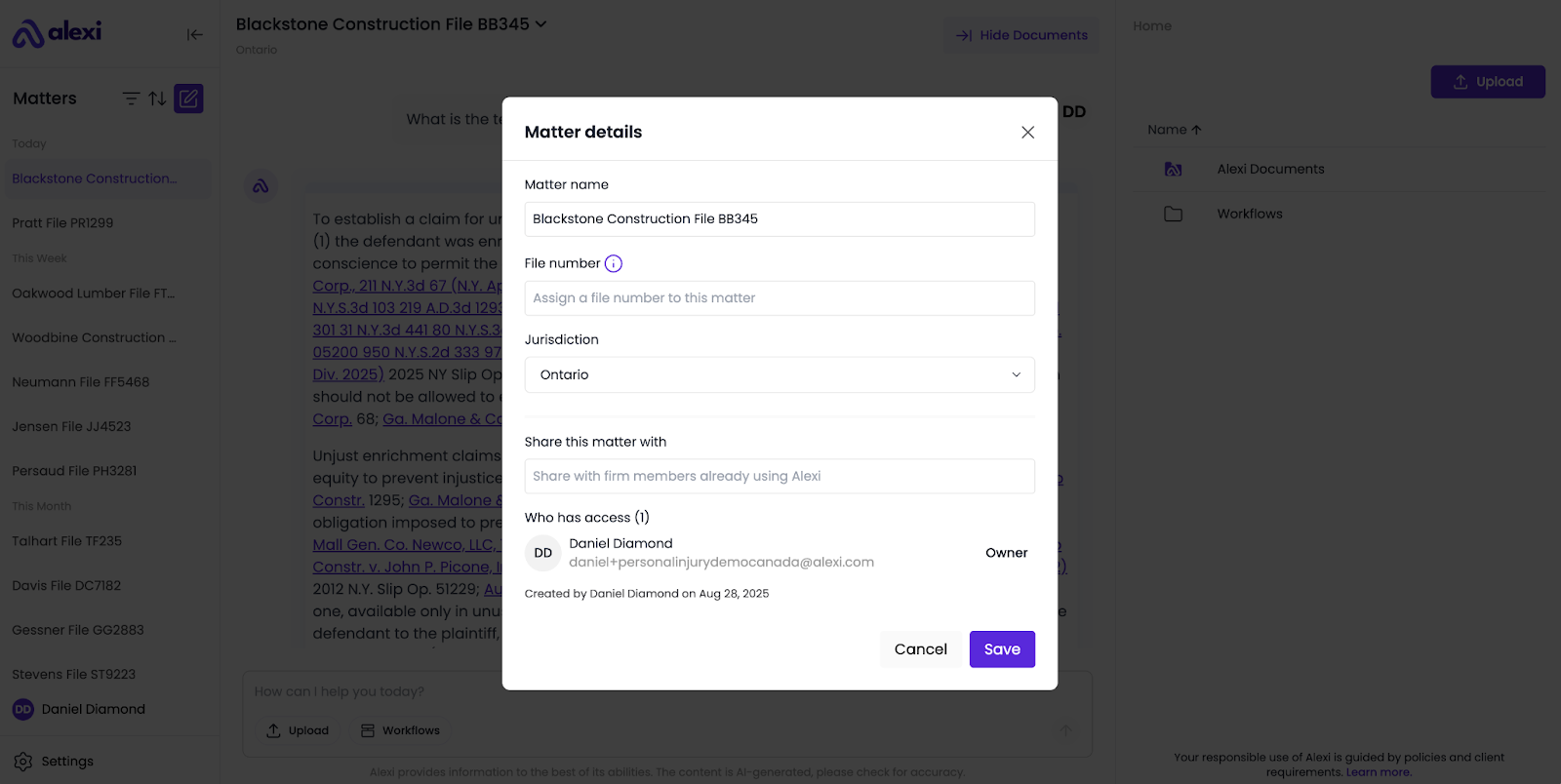Click the Matter name input field
The height and width of the screenshot is (784, 1561).
(780, 219)
